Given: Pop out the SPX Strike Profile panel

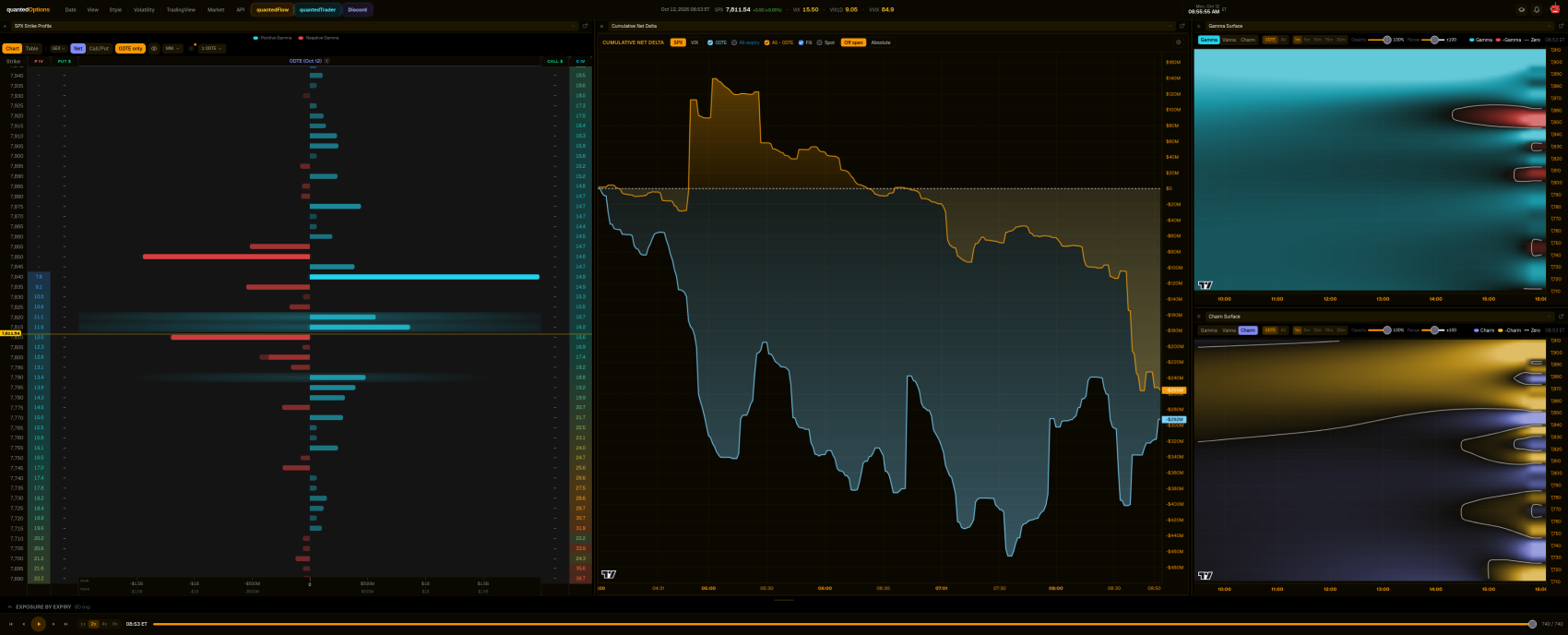Looking at the screenshot, I should click(x=585, y=26).
